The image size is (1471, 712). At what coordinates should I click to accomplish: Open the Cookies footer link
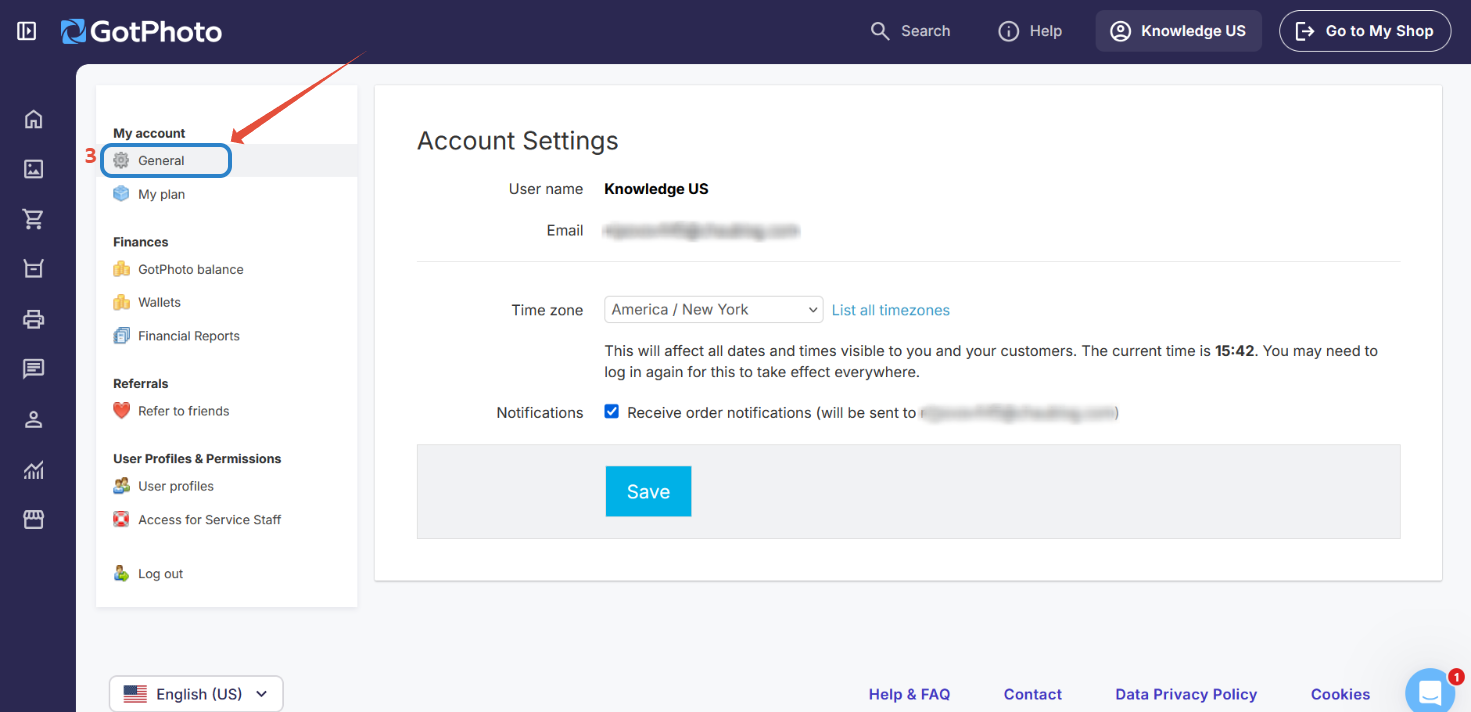tap(1340, 694)
